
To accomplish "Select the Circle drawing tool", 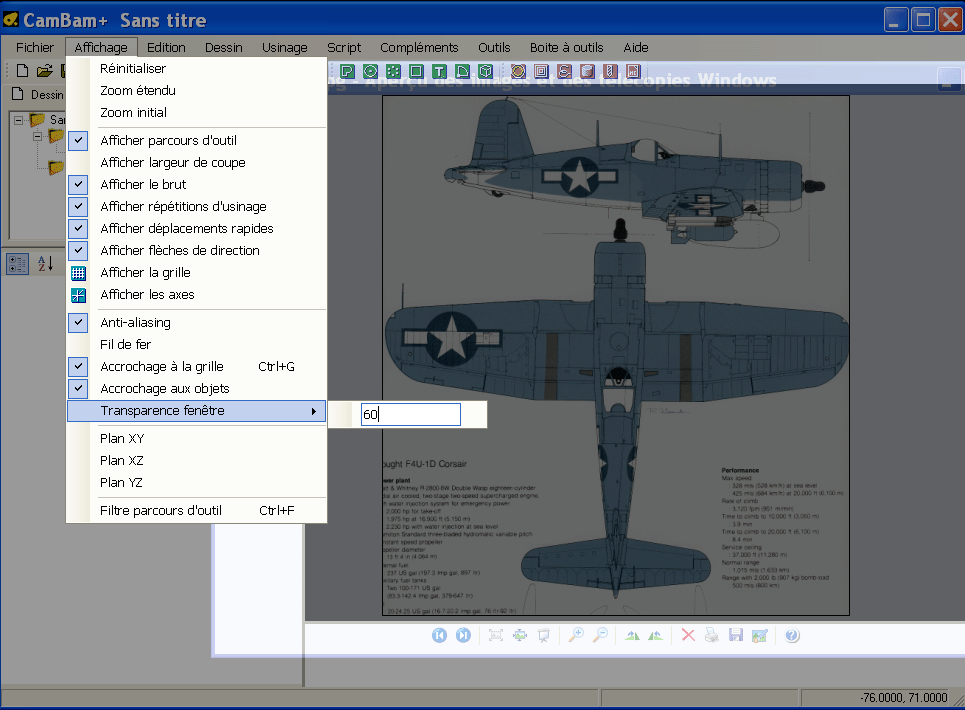I will (370, 71).
